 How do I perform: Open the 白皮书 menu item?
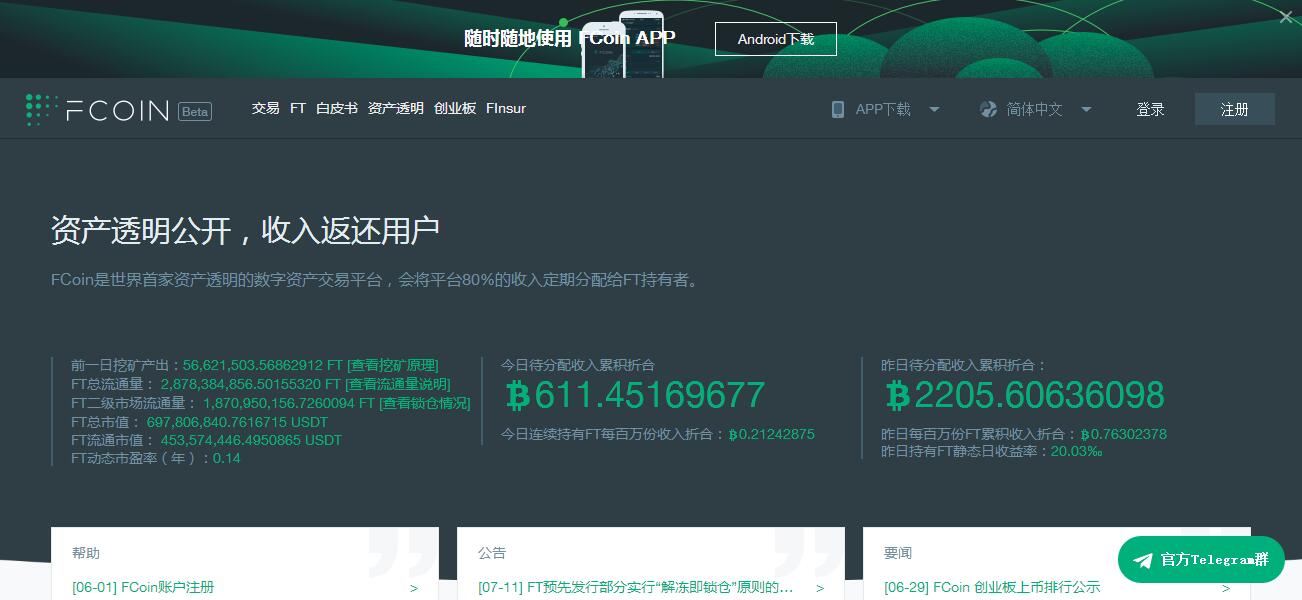[x=337, y=108]
